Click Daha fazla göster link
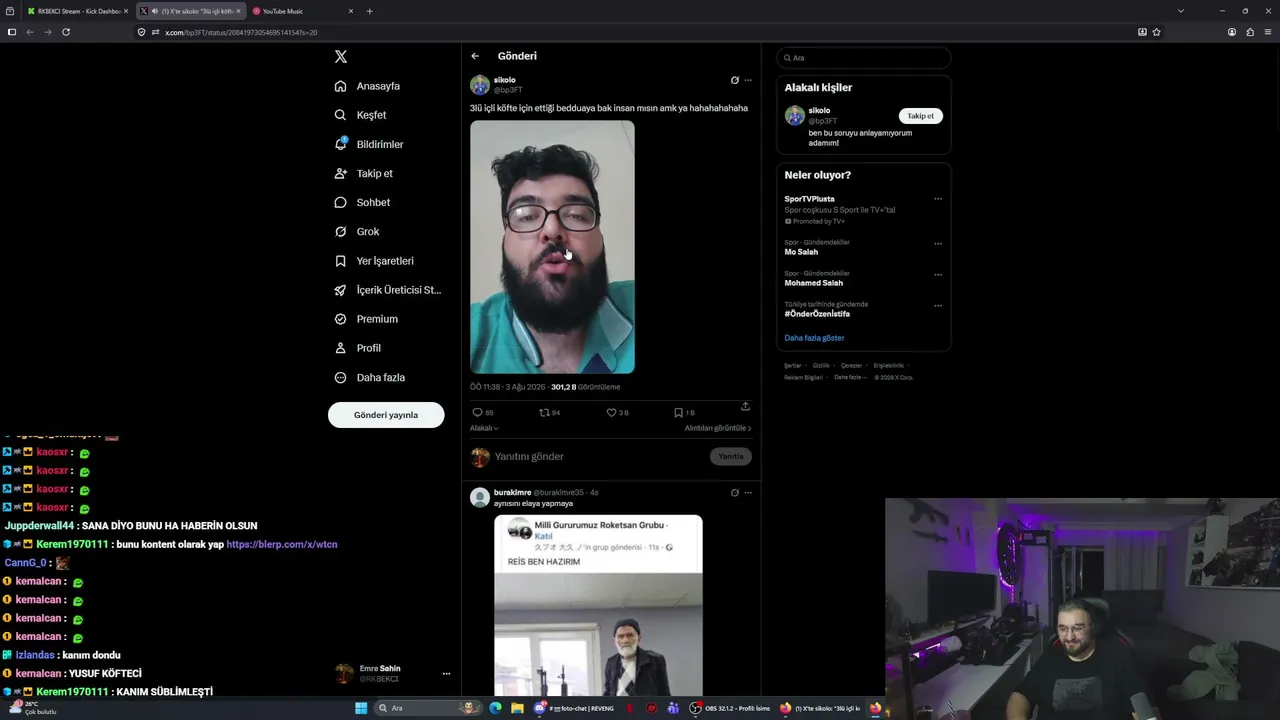 click(814, 338)
